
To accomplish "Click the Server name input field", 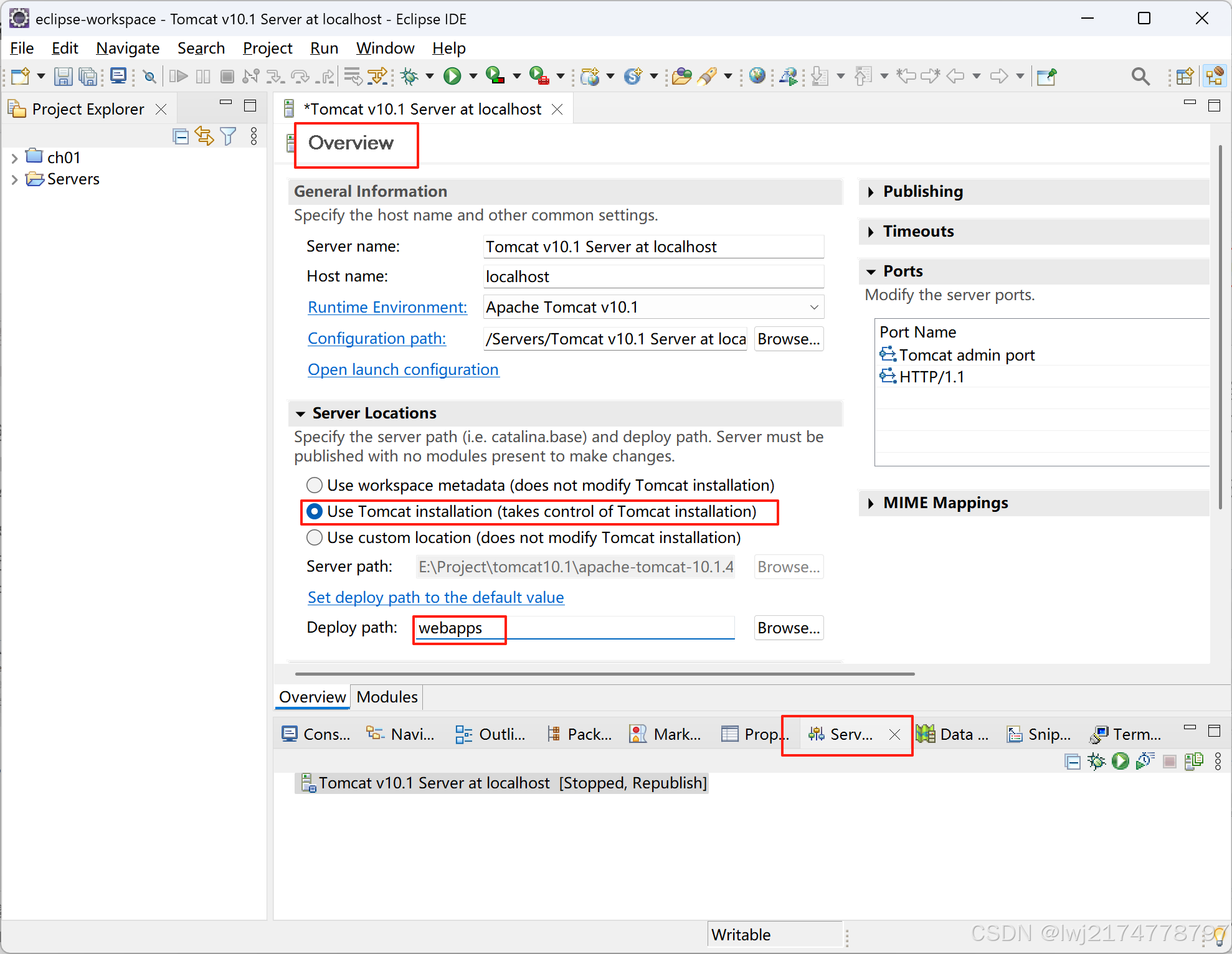I will click(x=653, y=247).
